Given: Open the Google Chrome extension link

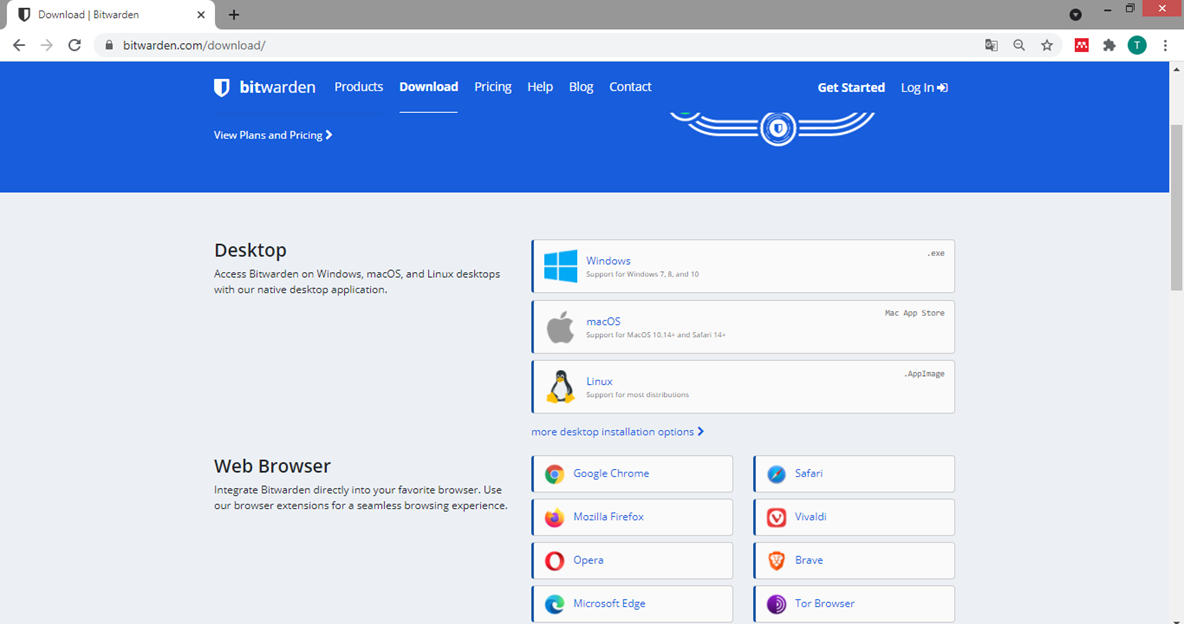Looking at the screenshot, I should (x=632, y=474).
